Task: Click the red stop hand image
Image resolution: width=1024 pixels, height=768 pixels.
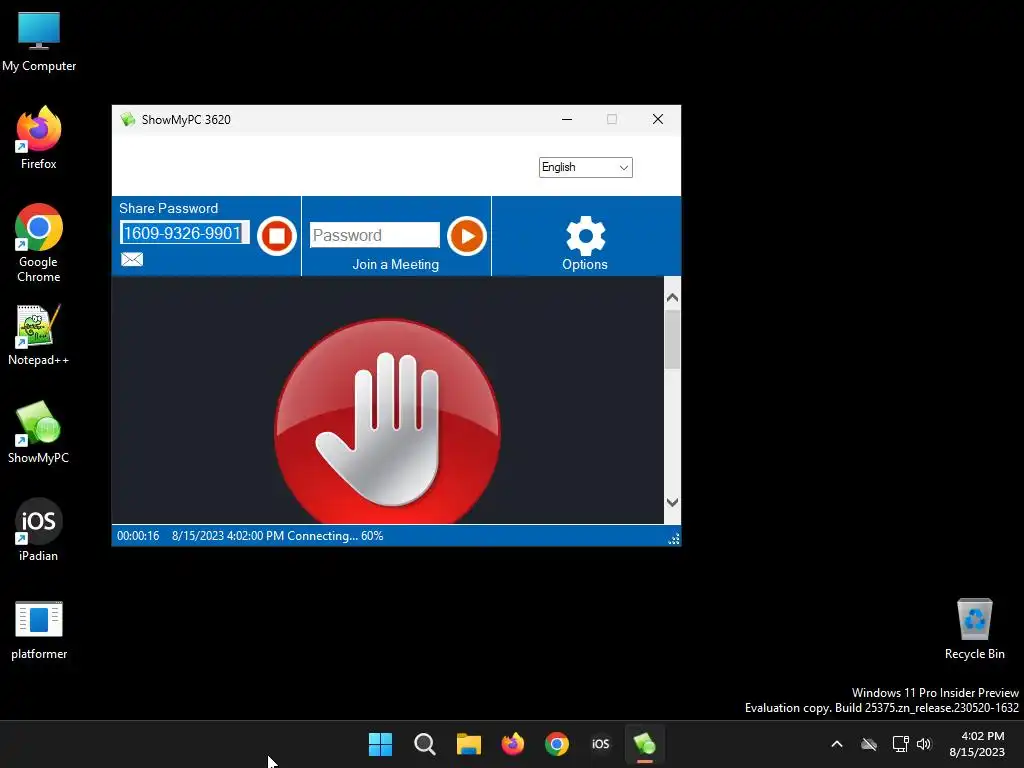Action: tap(387, 421)
